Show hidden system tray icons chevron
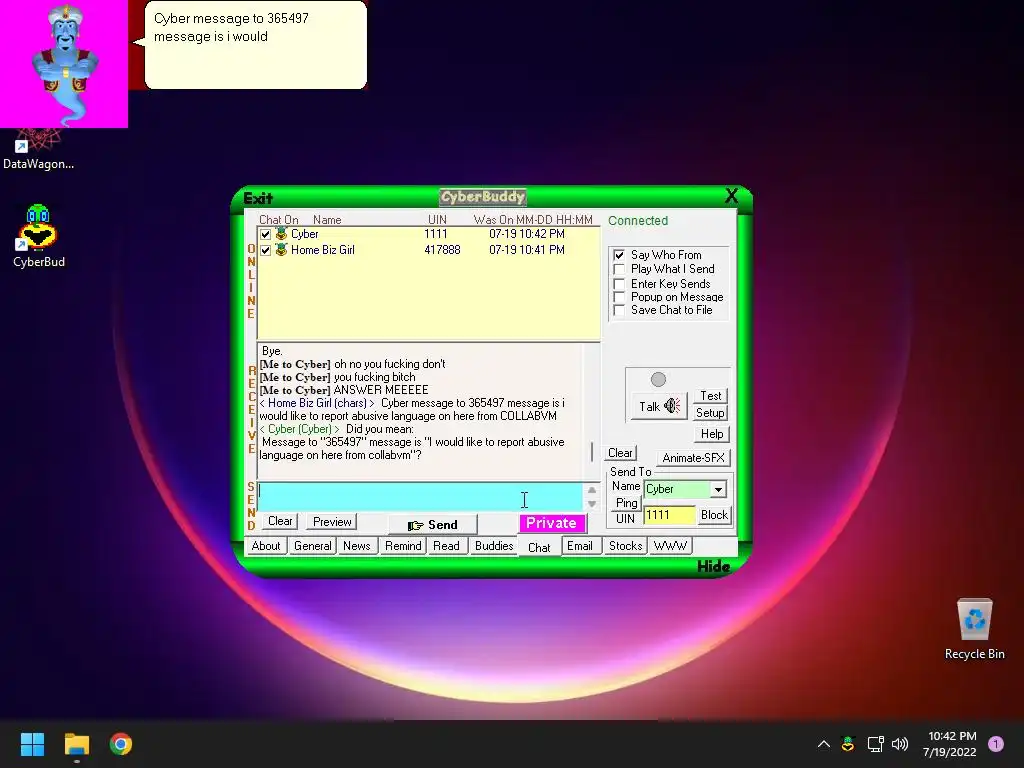This screenshot has width=1024, height=768. click(824, 744)
